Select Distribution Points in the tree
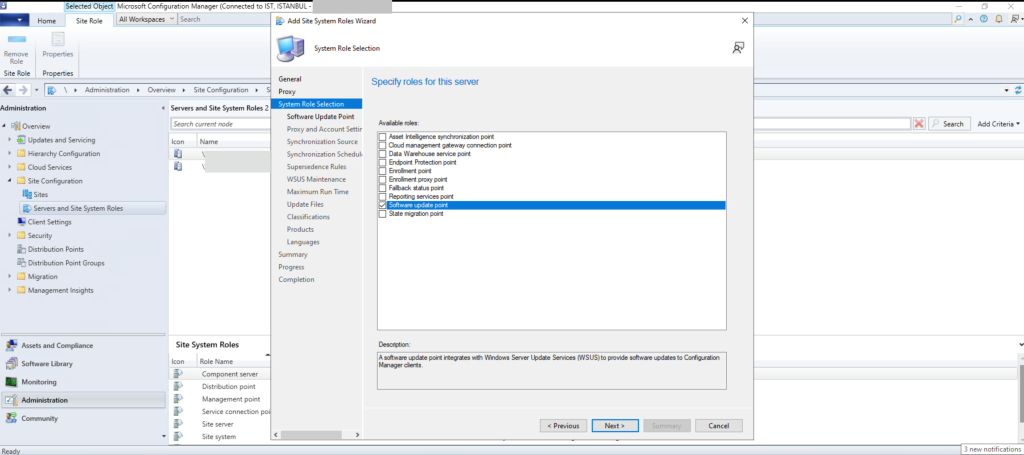1024x455 pixels. (x=56, y=249)
